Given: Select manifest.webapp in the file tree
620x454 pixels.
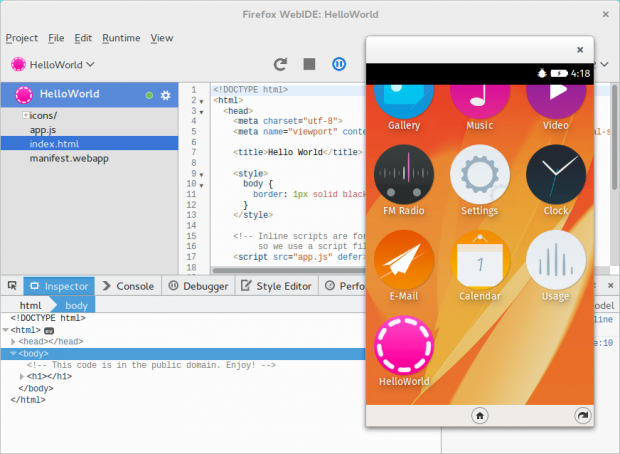Looking at the screenshot, I should coord(69,158).
